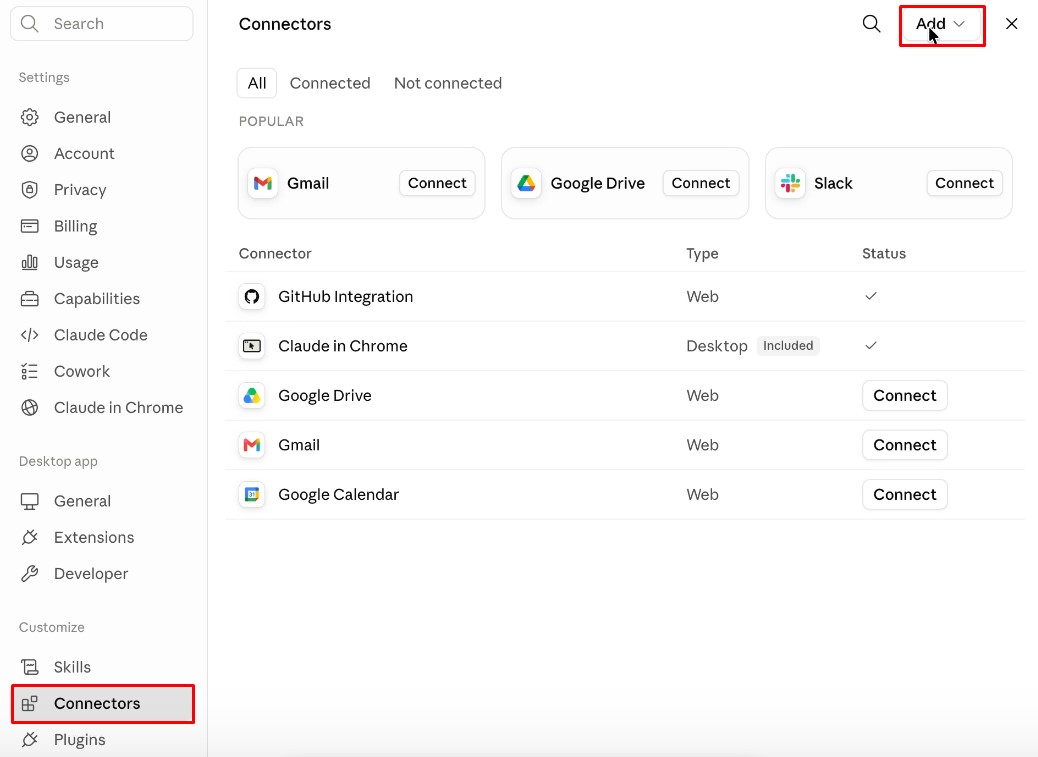The width and height of the screenshot is (1038, 757).
Task: Click the Gmail icon in Popular card
Action: (x=263, y=183)
